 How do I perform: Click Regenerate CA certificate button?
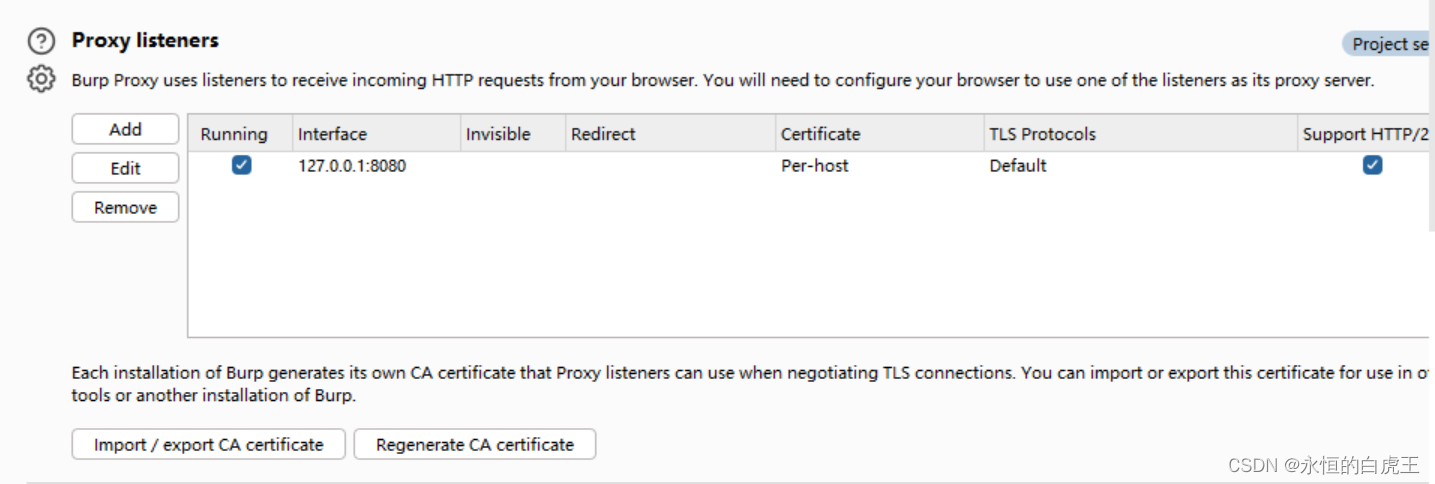[475, 444]
